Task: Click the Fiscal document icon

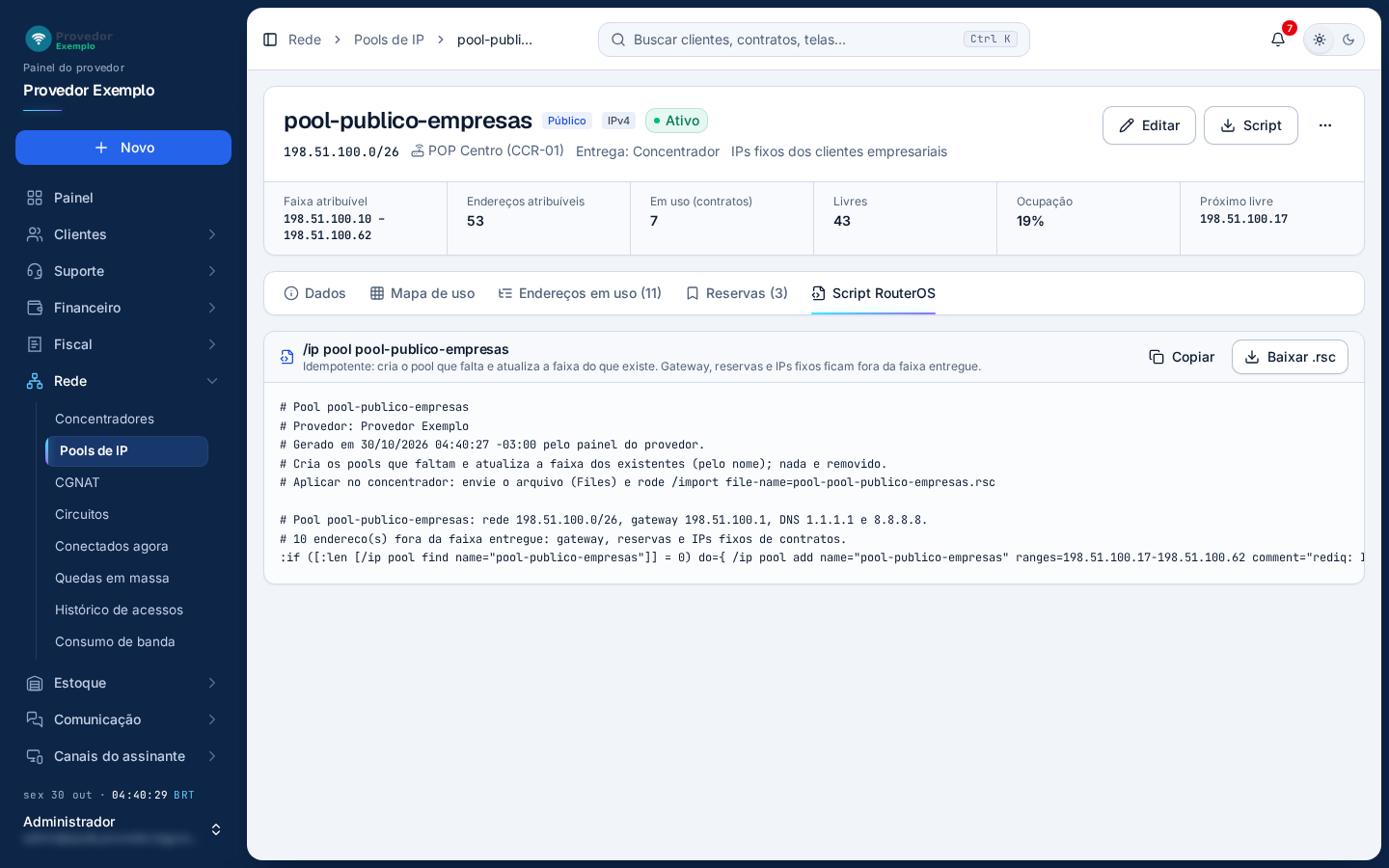Action: 35,344
